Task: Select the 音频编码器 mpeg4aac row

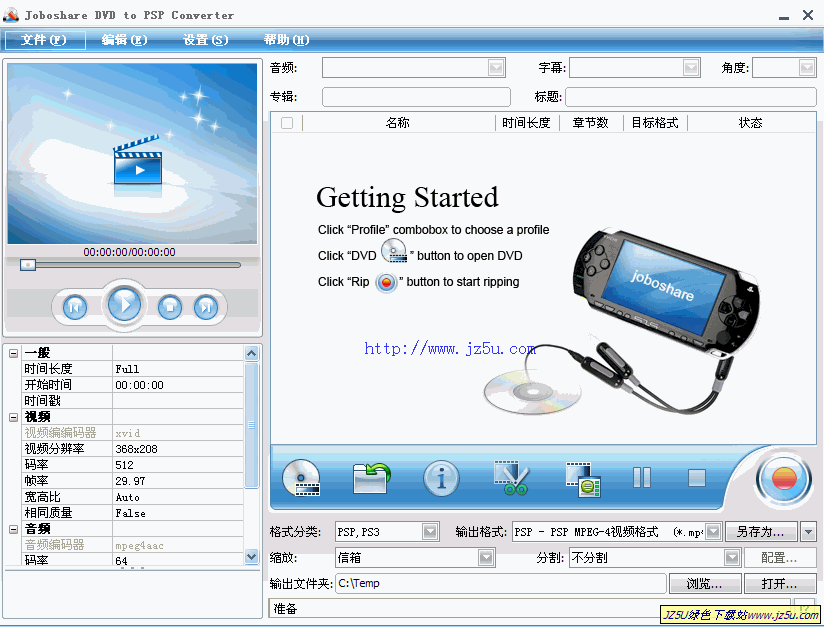Action: point(133,545)
